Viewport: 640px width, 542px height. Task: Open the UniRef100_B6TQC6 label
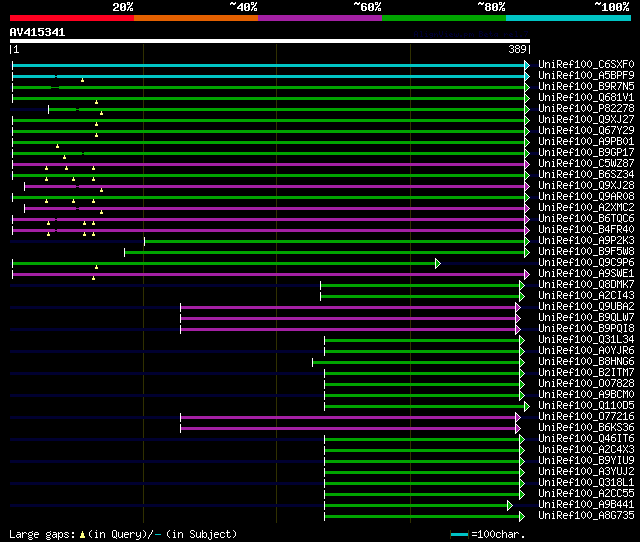[586, 219]
